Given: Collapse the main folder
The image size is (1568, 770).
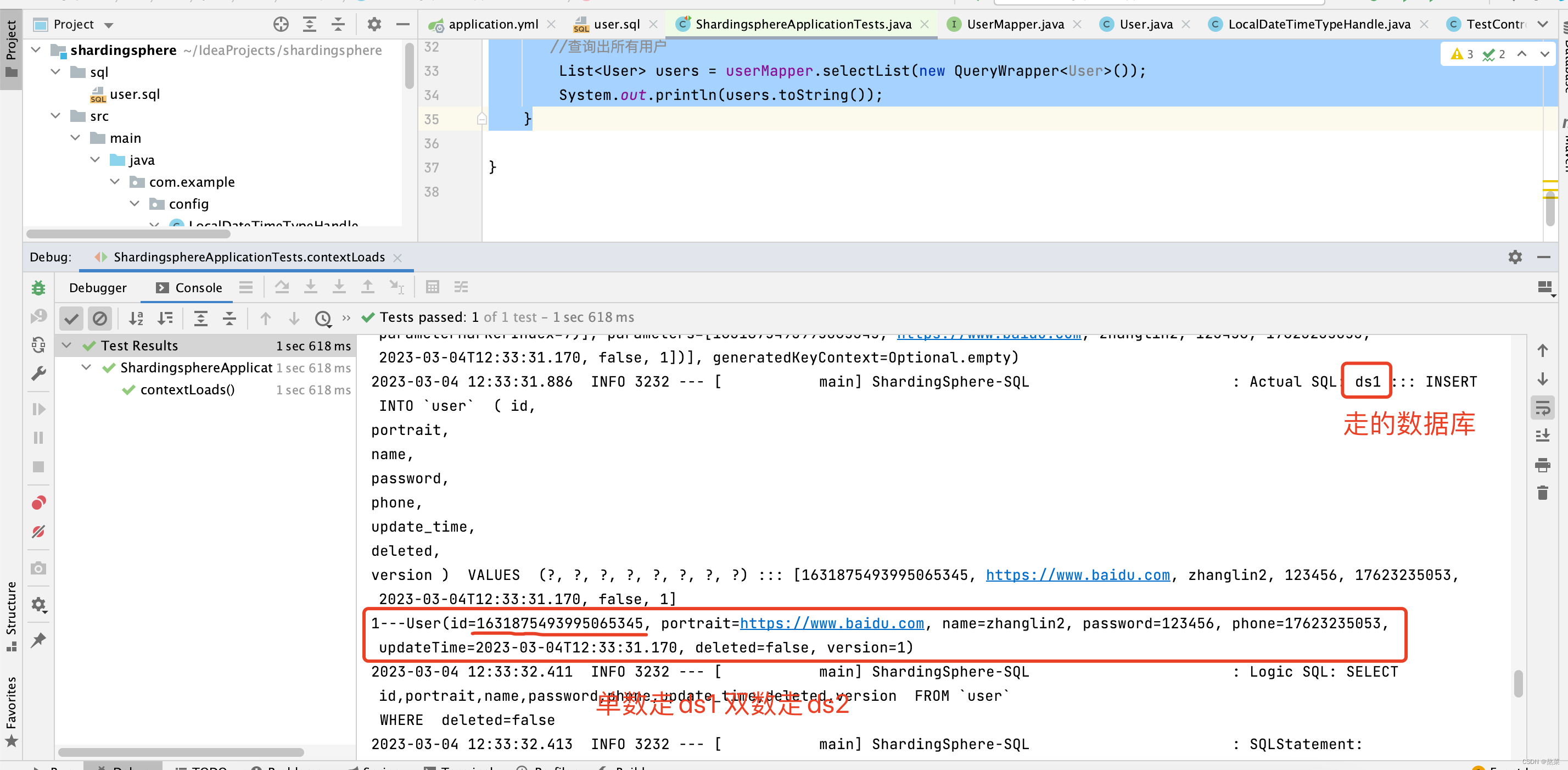Looking at the screenshot, I should pyautogui.click(x=75, y=137).
